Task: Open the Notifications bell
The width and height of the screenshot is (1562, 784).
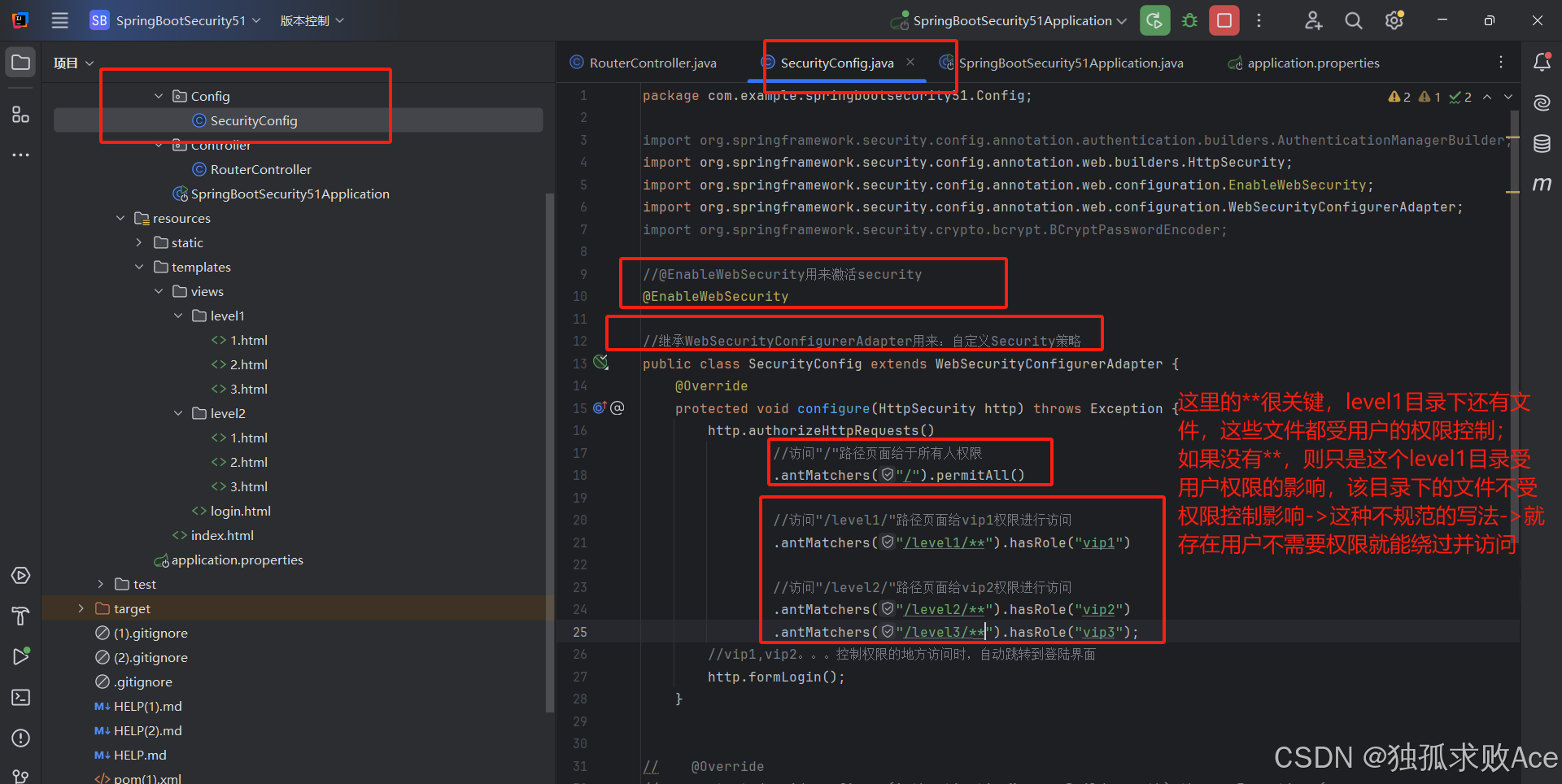Action: [x=1542, y=62]
